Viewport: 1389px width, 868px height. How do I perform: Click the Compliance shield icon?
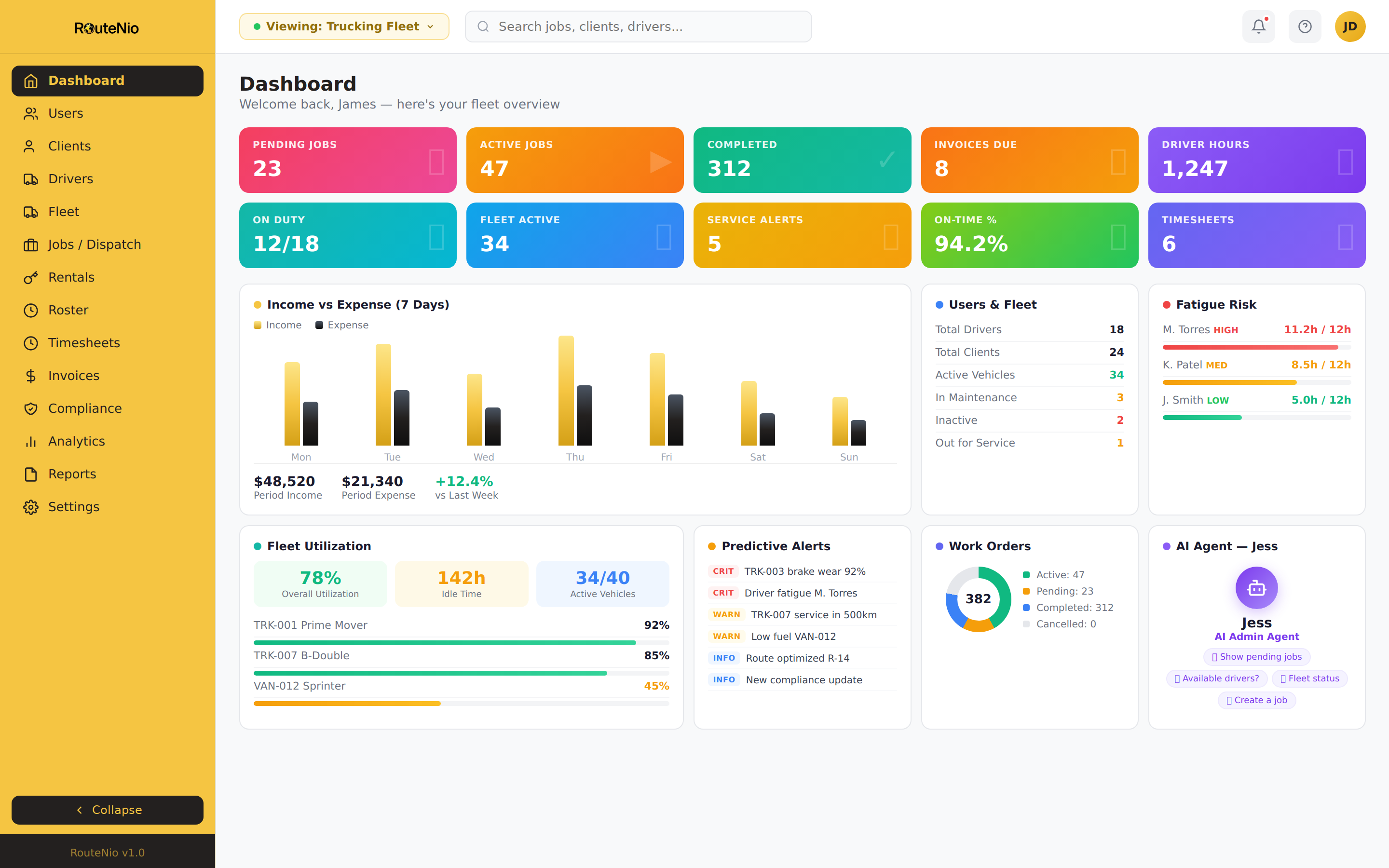click(30, 408)
